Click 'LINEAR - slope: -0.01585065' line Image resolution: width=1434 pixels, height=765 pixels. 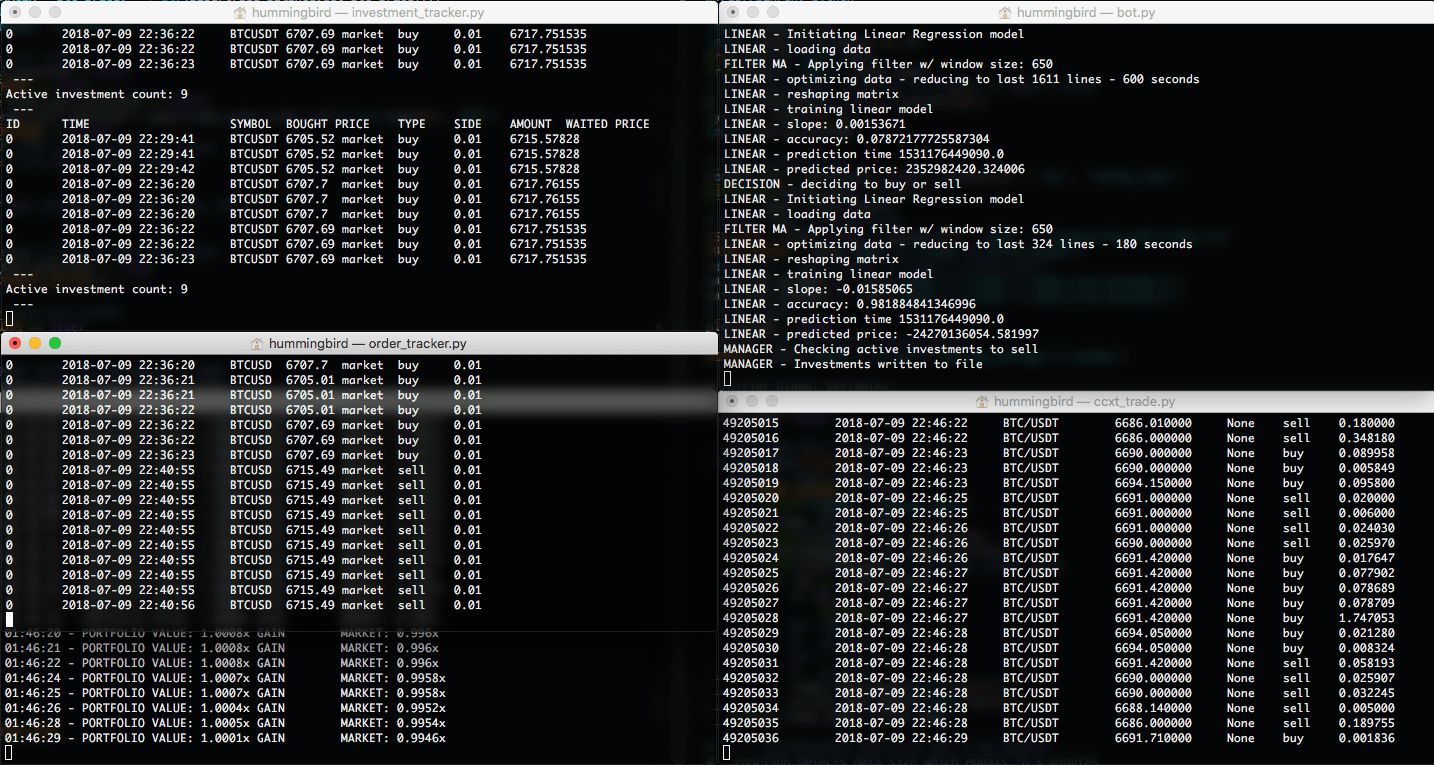[818, 289]
